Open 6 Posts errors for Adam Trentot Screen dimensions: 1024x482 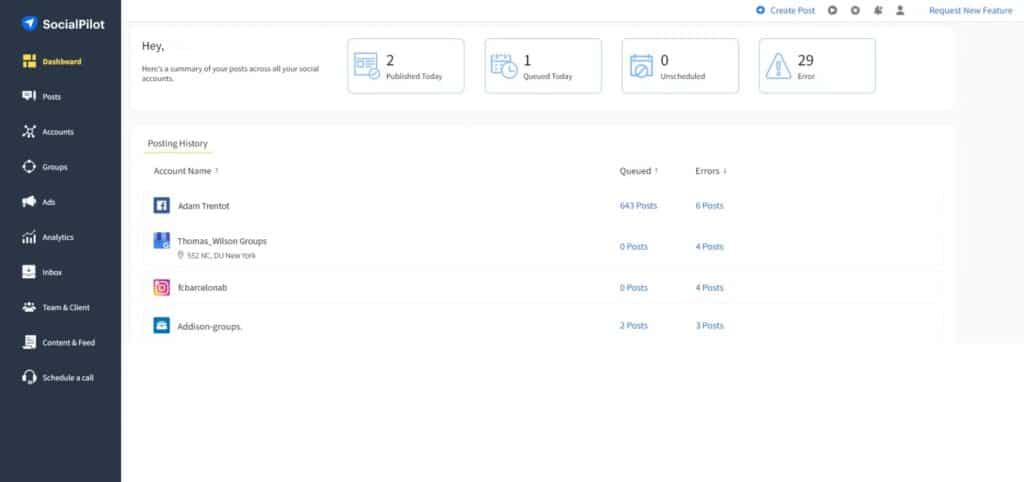tap(709, 206)
